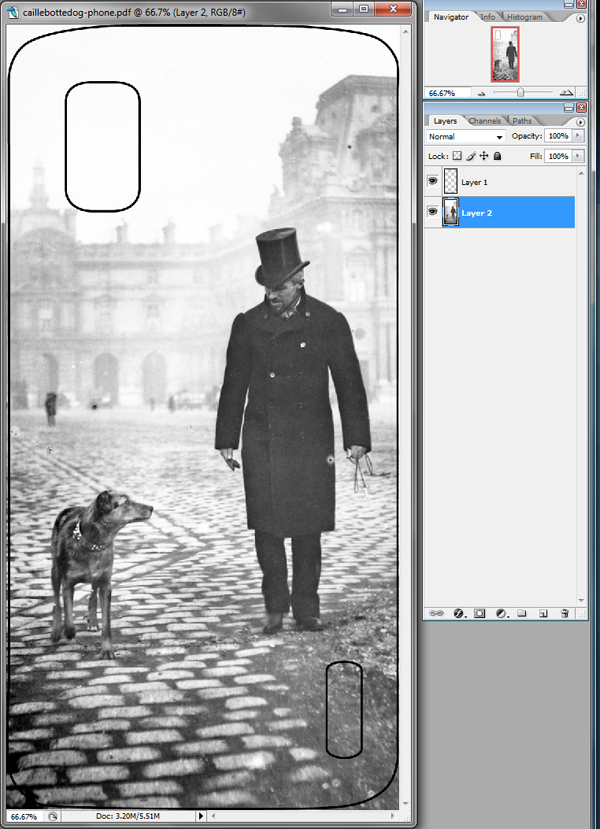Hide Layer 2 with its eye icon

tap(432, 212)
